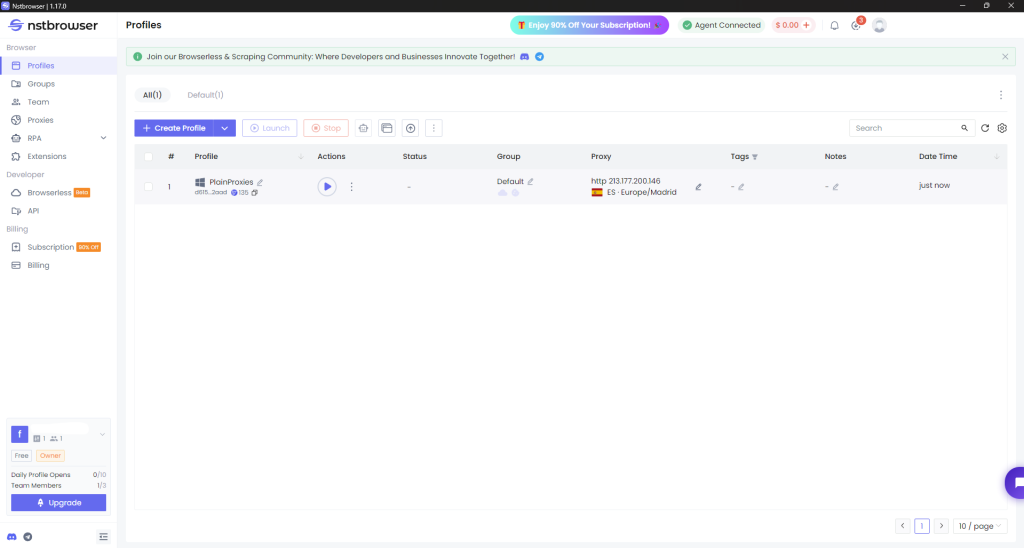Screen dimensions: 1024x548
Task: Sort by Profile column arrow
Action: tap(301, 157)
